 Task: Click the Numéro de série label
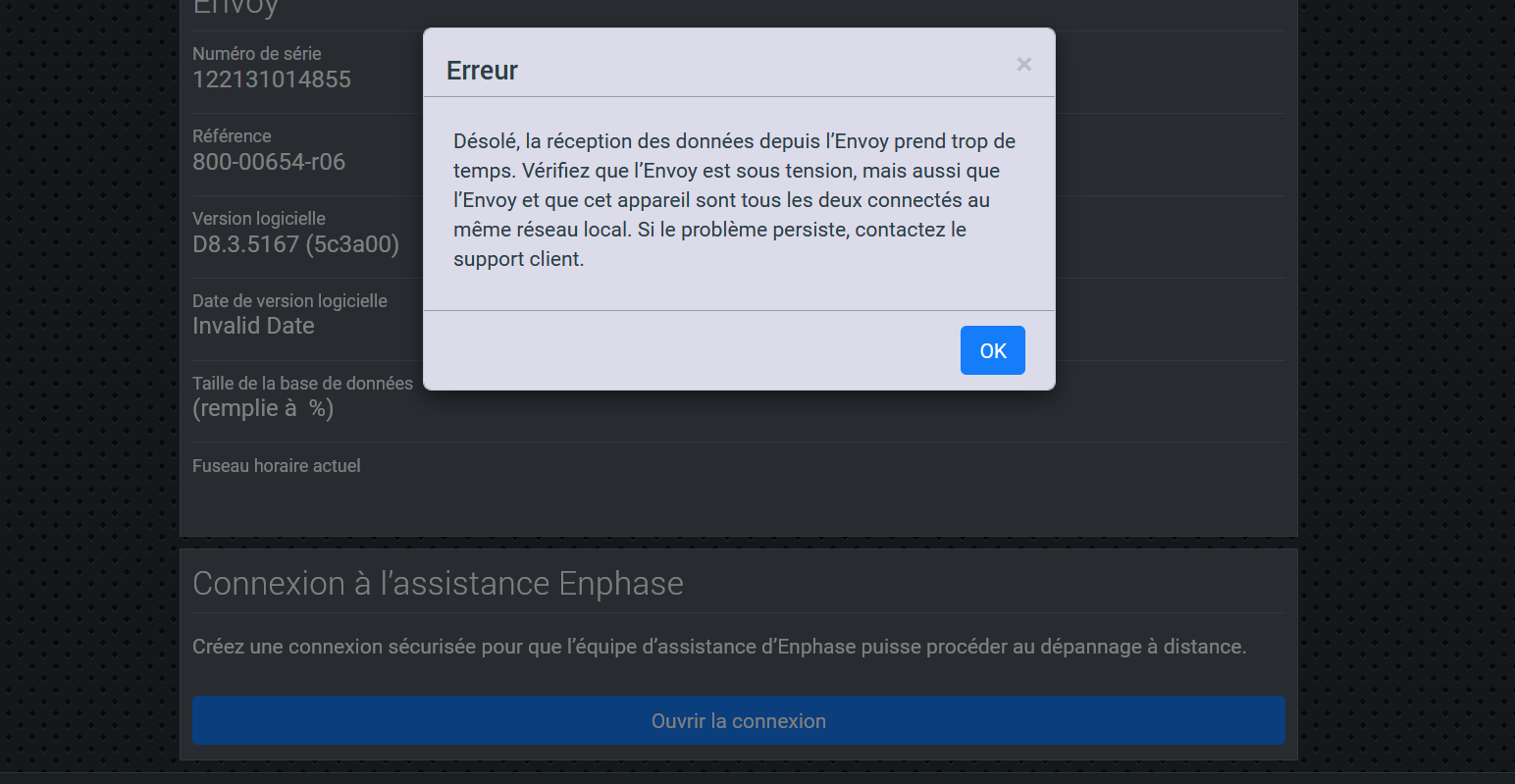[x=257, y=54]
